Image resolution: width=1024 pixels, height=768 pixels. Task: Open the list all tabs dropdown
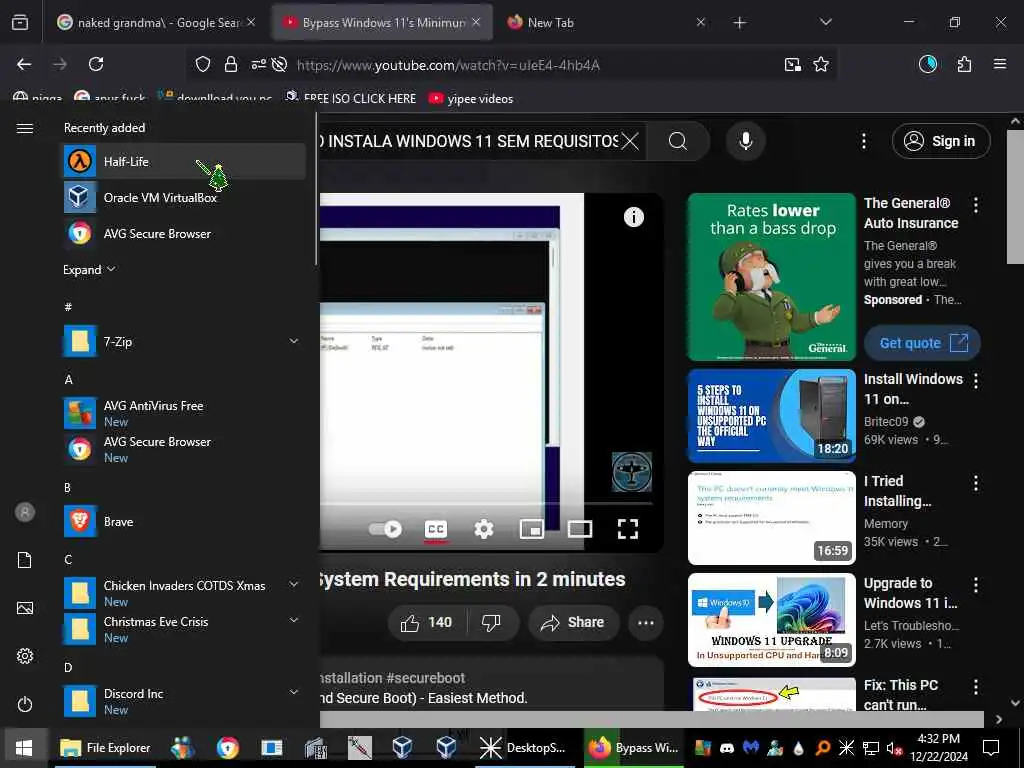pos(825,22)
